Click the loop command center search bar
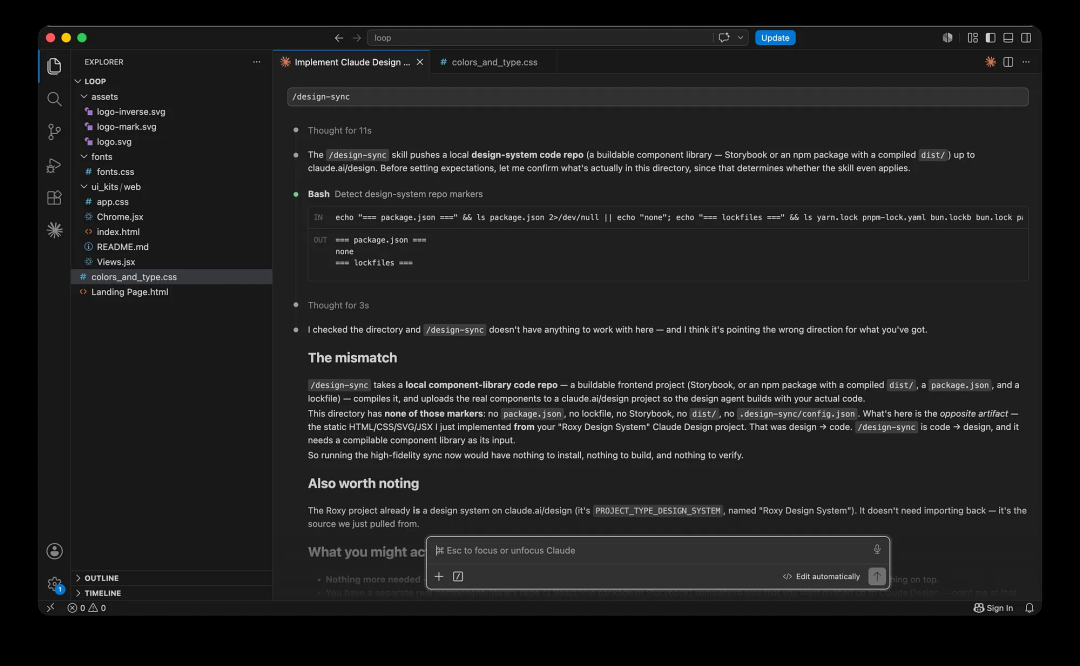The height and width of the screenshot is (666, 1080). click(x=541, y=38)
